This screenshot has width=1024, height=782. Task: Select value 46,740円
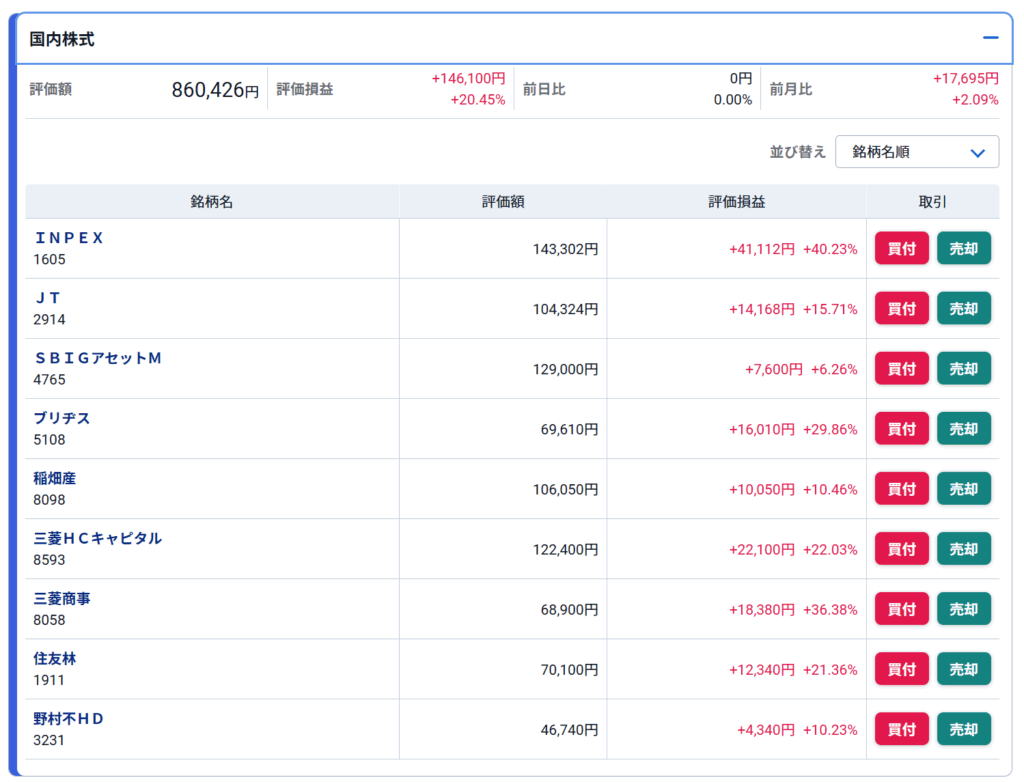tap(569, 730)
